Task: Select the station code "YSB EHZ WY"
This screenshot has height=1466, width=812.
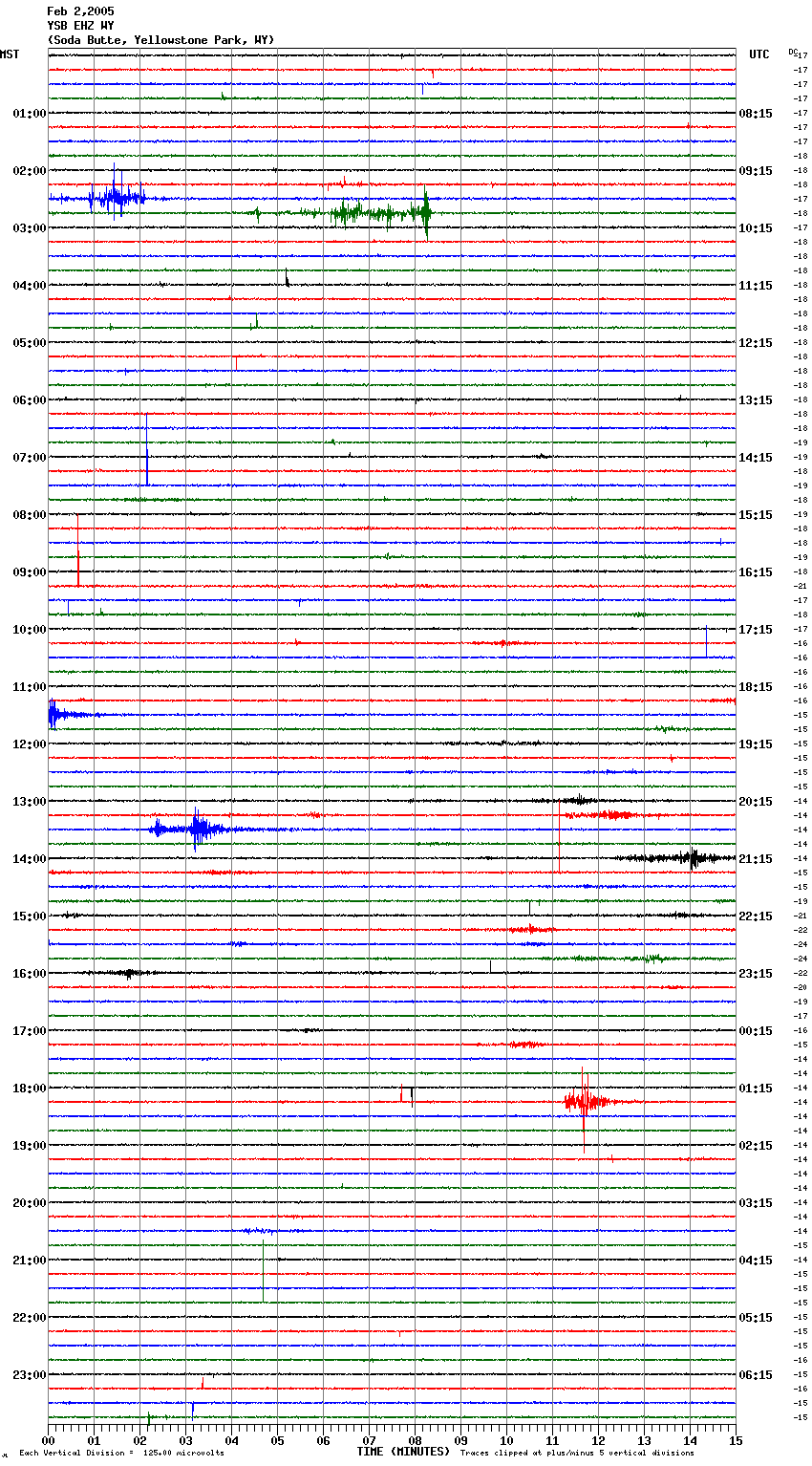Action: [80, 26]
